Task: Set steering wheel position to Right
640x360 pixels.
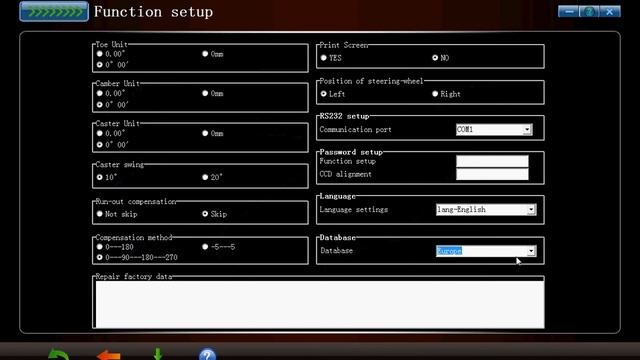Action: click(x=435, y=94)
